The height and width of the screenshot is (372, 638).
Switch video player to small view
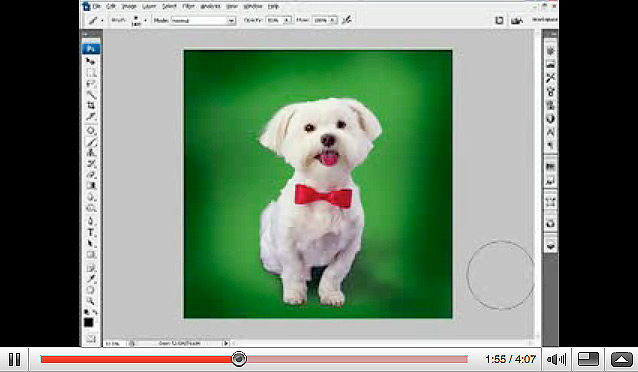click(x=588, y=359)
